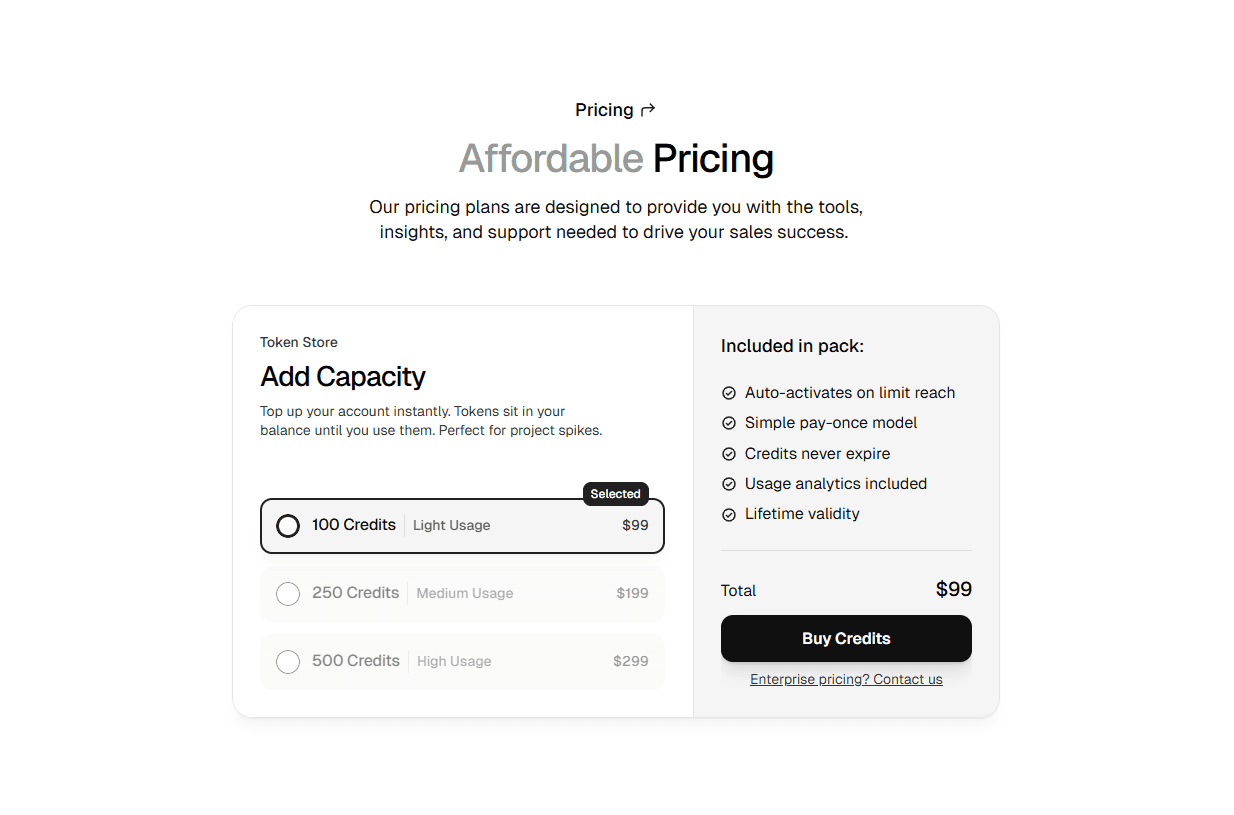Click check icon beside Usage analytics included
The height and width of the screenshot is (815, 1234).
(x=729, y=483)
